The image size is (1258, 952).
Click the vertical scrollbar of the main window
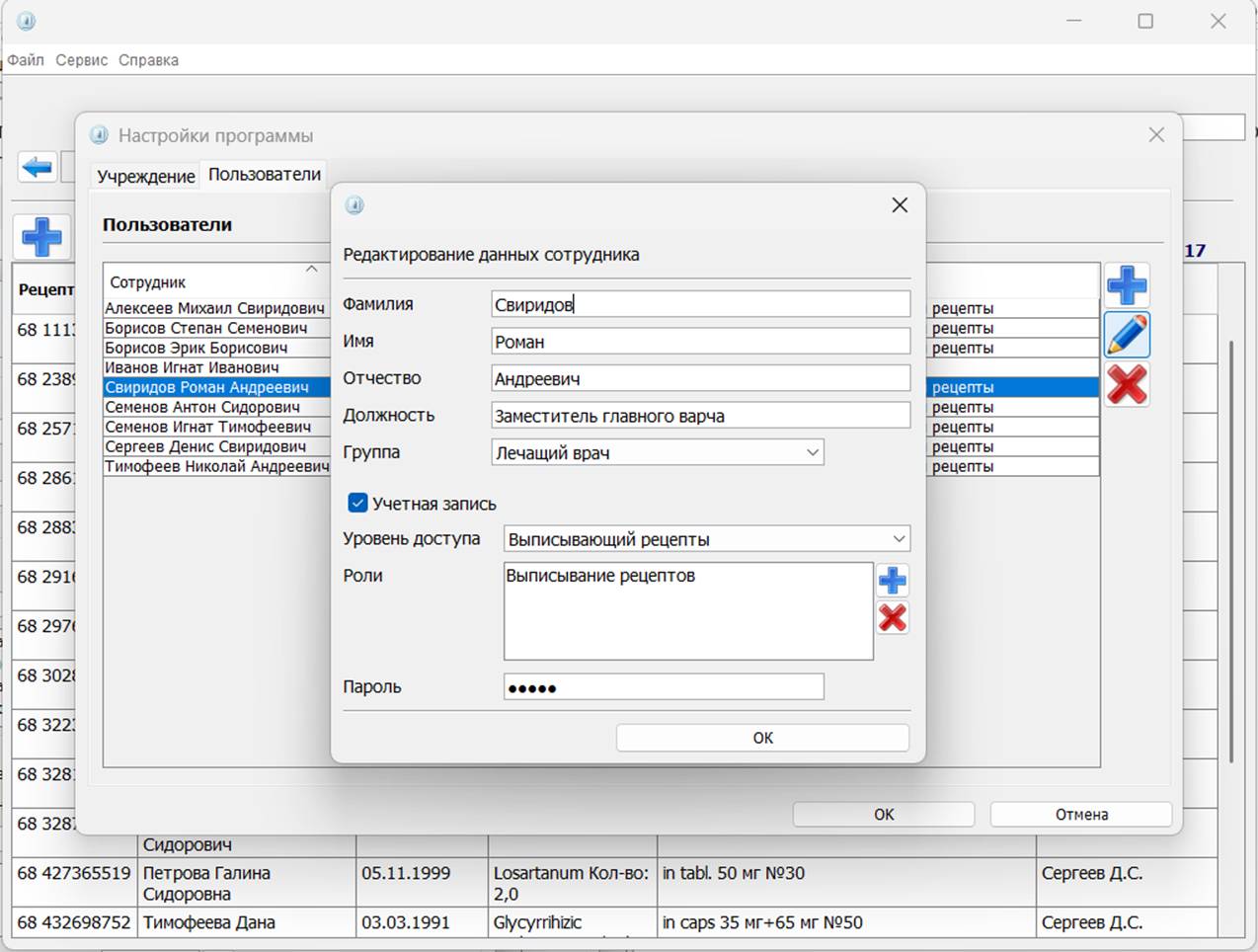tap(1230, 553)
